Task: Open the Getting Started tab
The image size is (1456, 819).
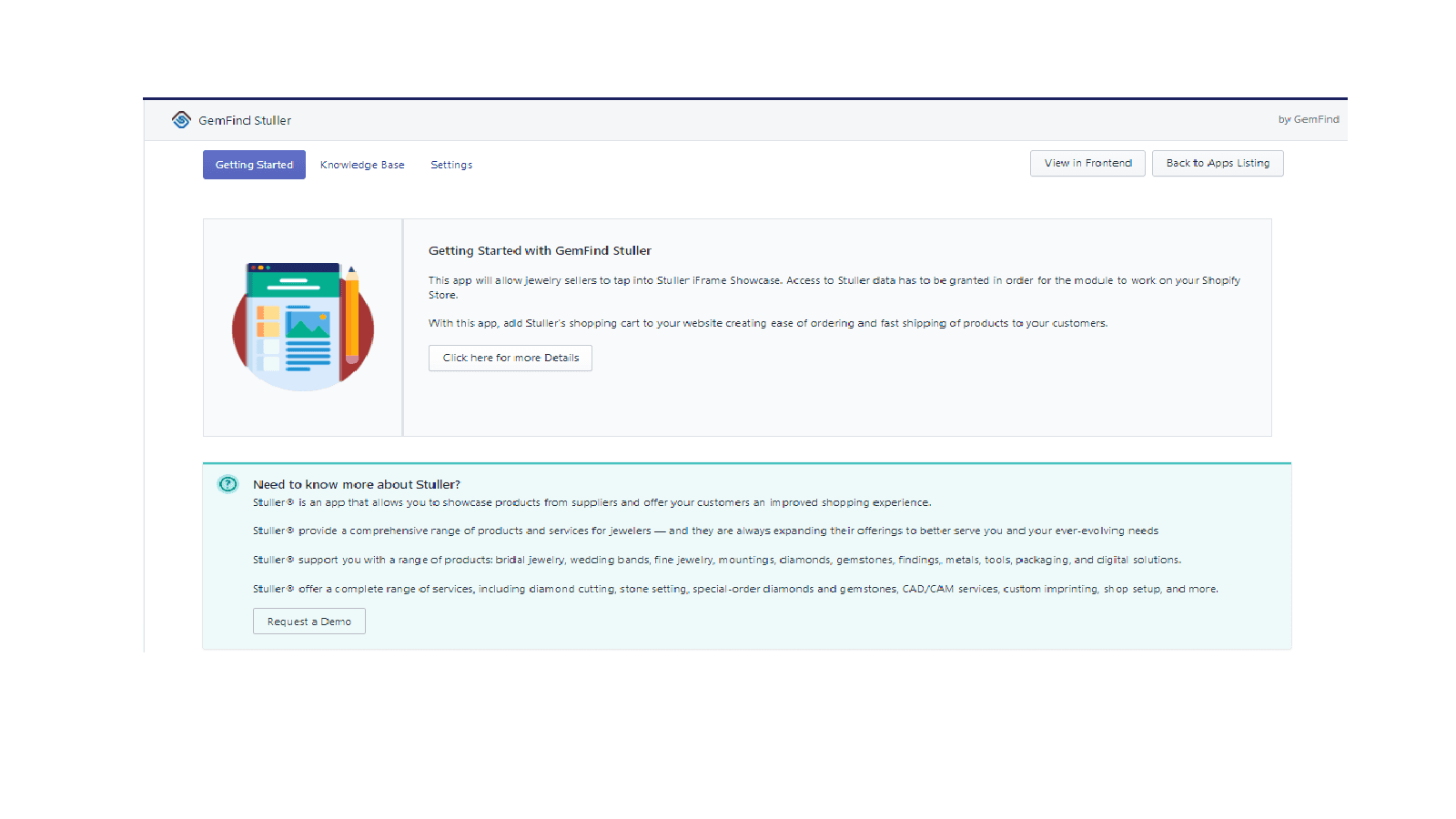Action: click(x=254, y=165)
